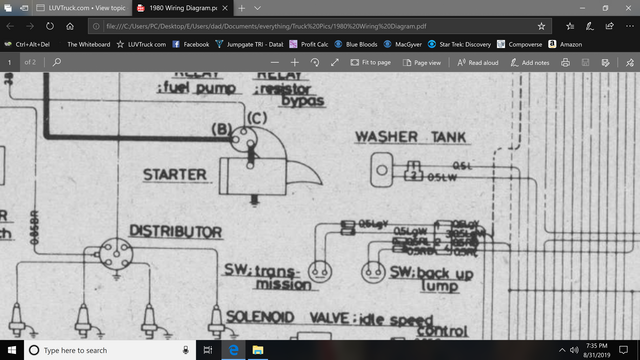Open the Amazon bookmark
The height and width of the screenshot is (360, 640).
pos(565,44)
